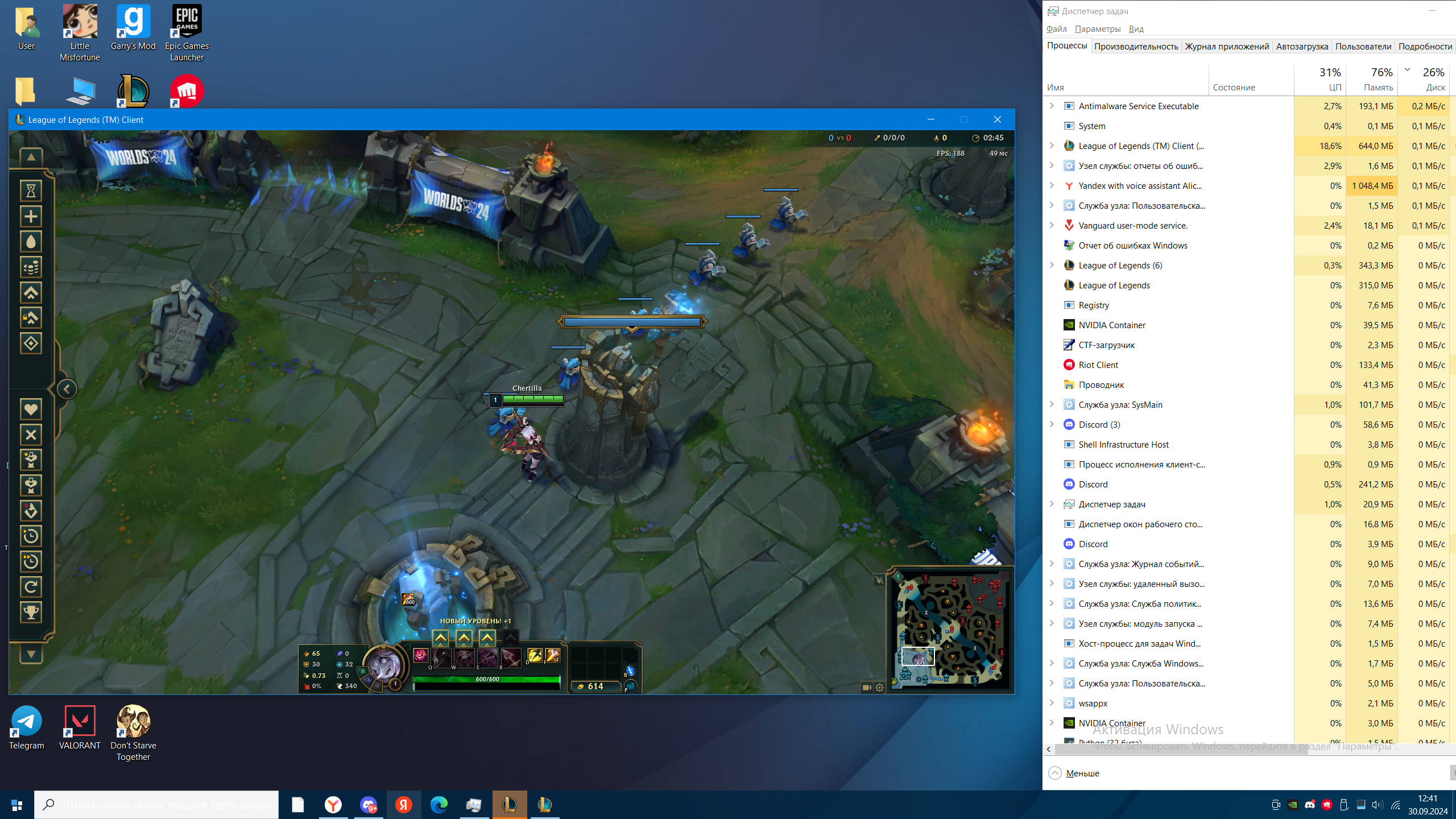
Task: Toggle the locked level chevron practice tool
Action: point(31,318)
